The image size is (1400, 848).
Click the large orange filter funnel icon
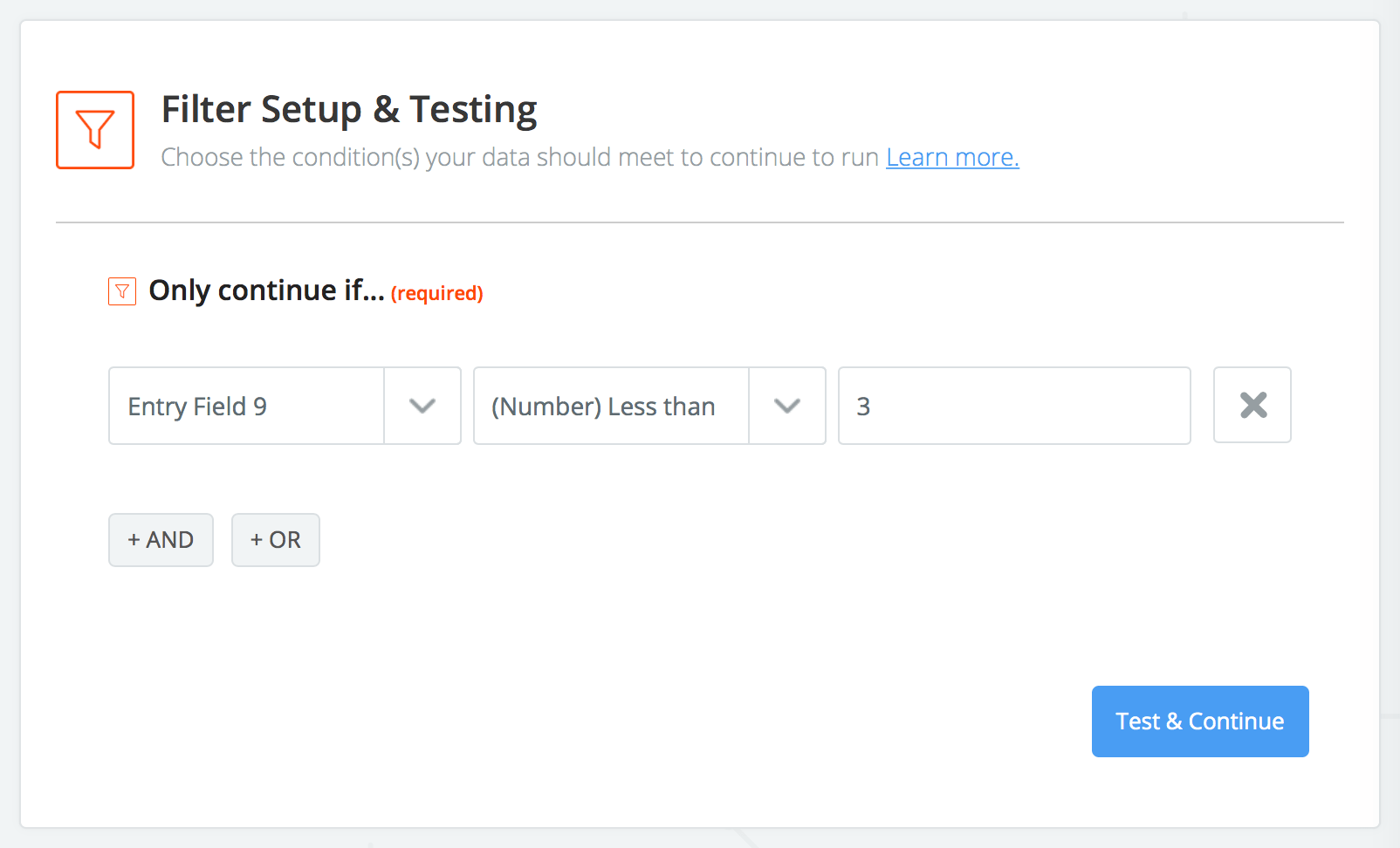click(x=95, y=130)
